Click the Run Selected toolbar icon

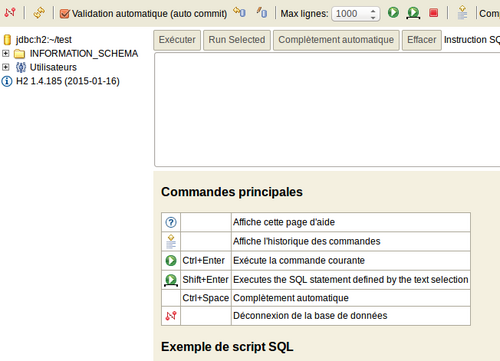click(413, 13)
